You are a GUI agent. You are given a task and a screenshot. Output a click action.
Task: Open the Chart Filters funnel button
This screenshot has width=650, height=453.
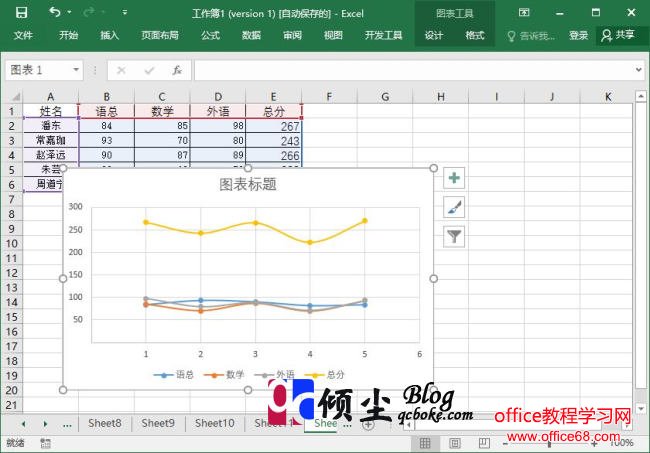454,237
